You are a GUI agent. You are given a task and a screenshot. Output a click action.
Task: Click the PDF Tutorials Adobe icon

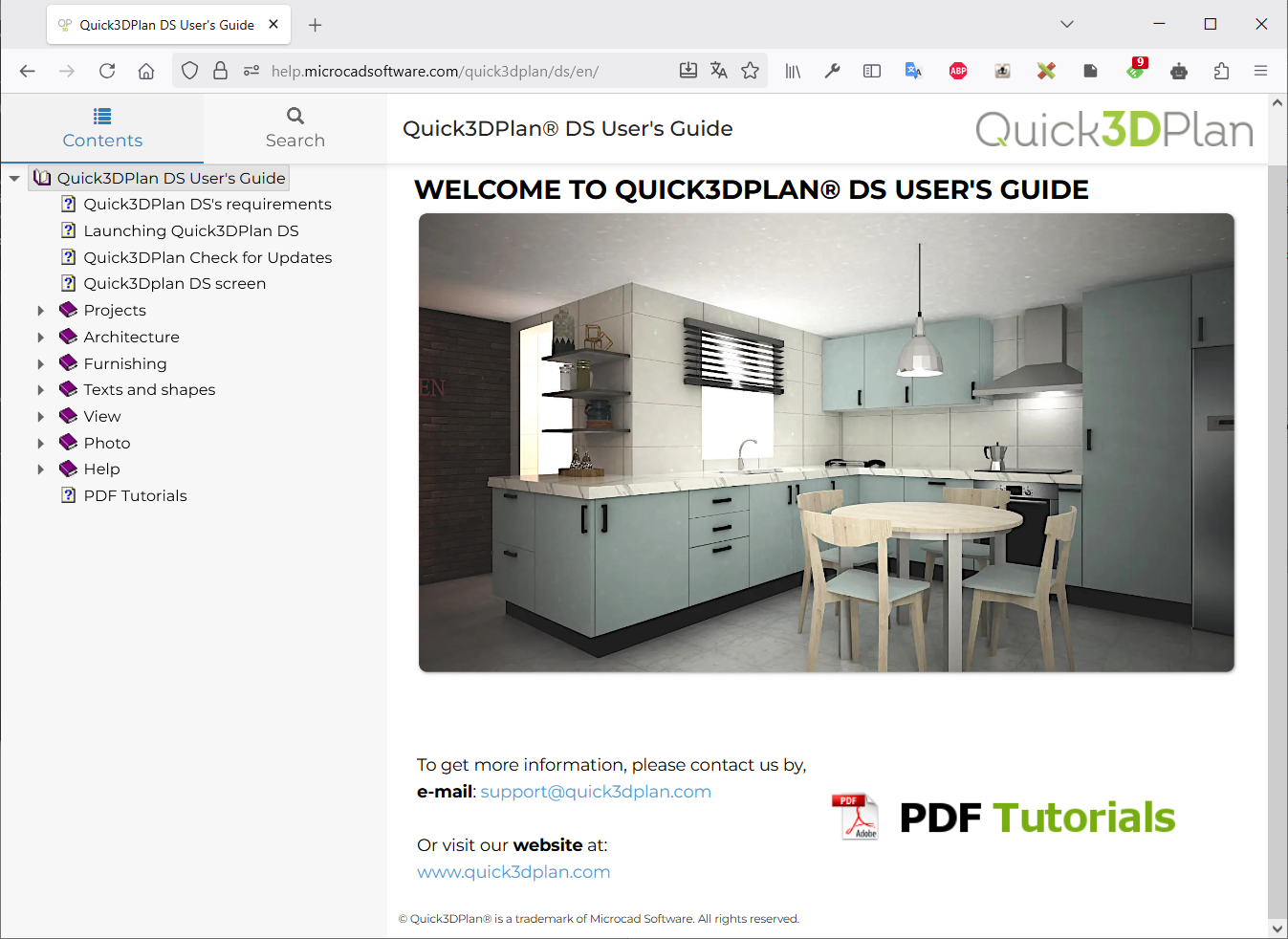(x=855, y=817)
